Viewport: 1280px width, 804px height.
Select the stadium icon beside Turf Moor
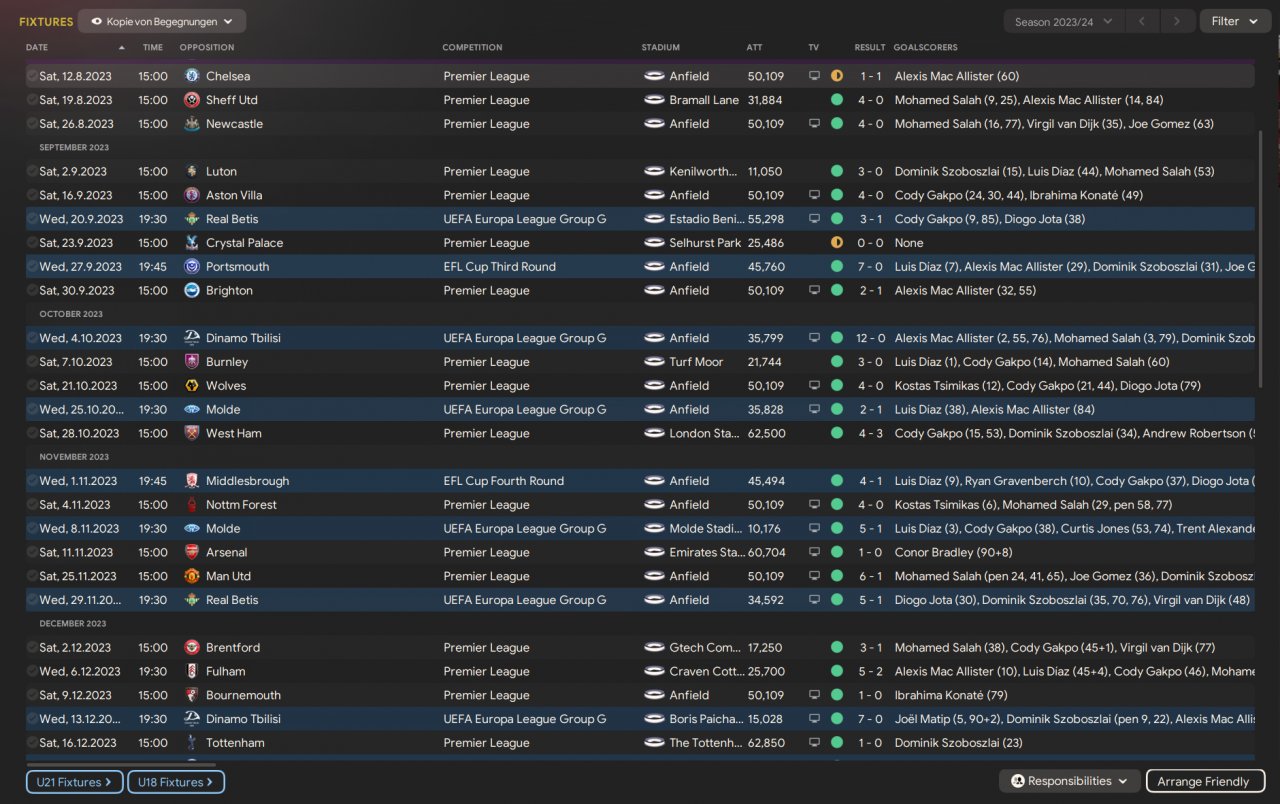coord(654,362)
